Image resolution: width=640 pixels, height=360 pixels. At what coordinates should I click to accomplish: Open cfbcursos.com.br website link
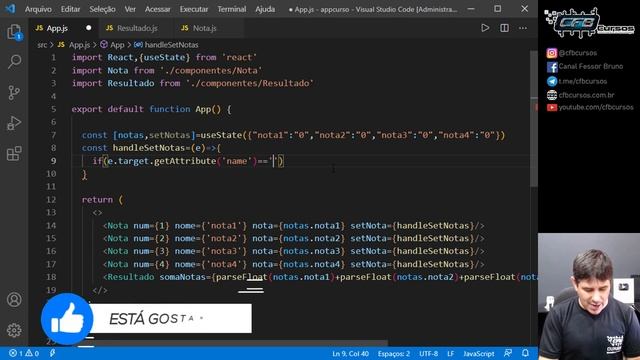point(586,95)
